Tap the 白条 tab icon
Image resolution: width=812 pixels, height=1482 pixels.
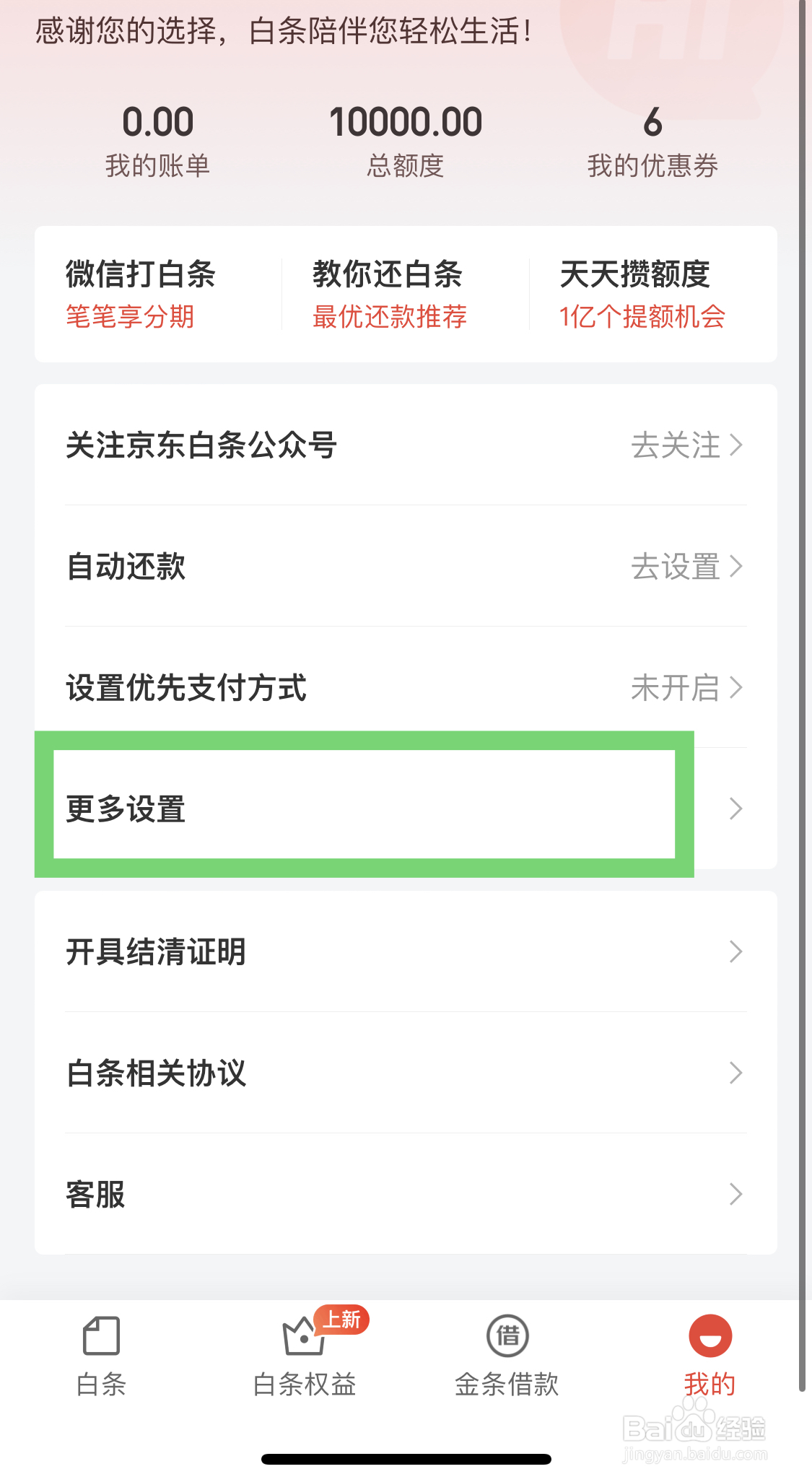tap(101, 1335)
